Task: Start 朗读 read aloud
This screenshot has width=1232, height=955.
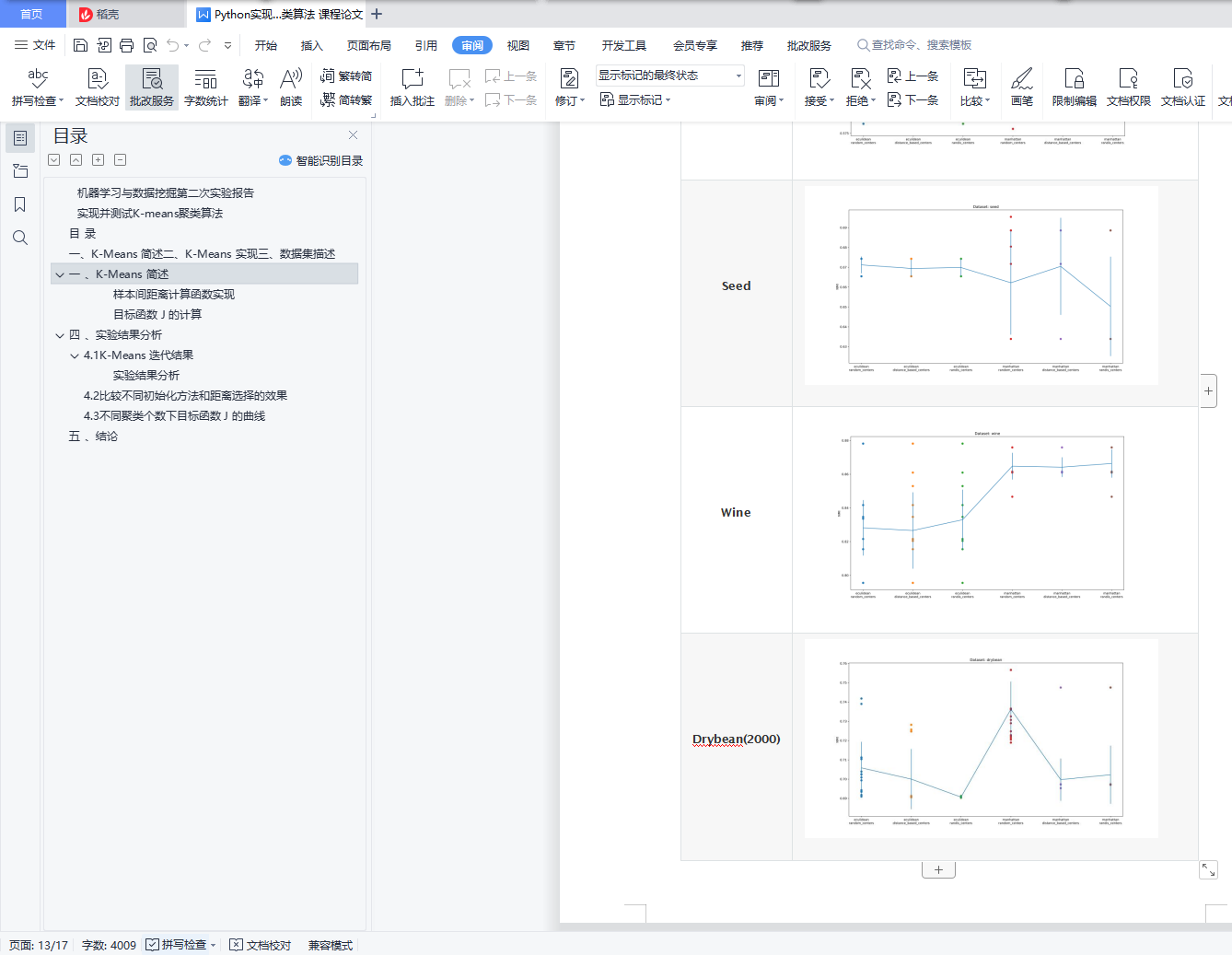Action: pyautogui.click(x=291, y=87)
